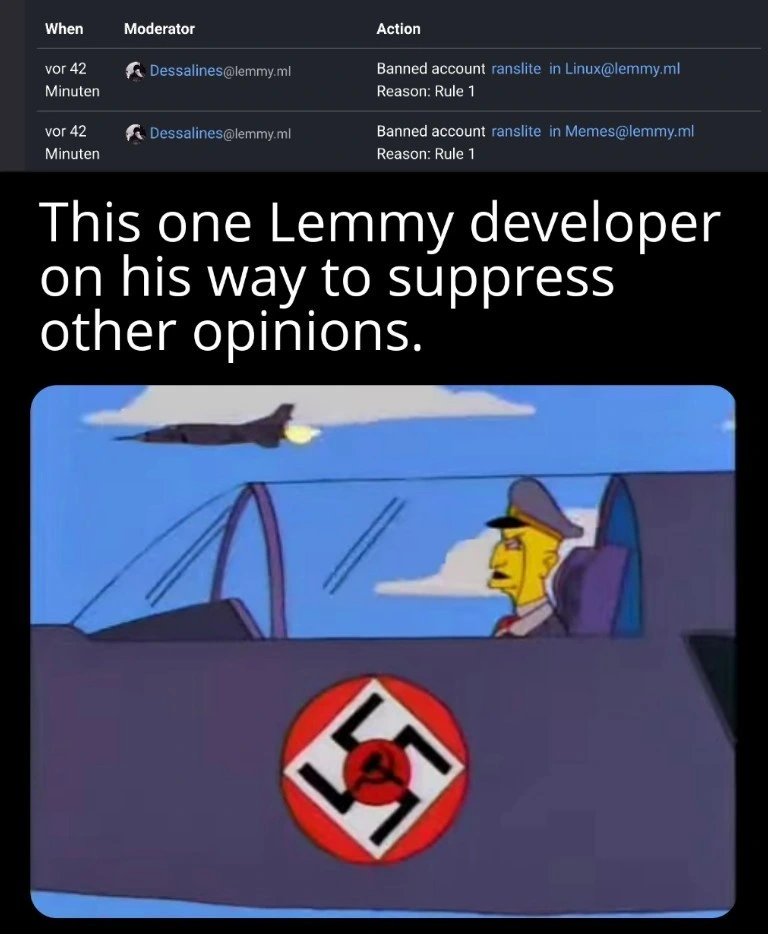Click the cartoon cockpit meme image
This screenshot has height=934, width=768.
(x=383, y=652)
